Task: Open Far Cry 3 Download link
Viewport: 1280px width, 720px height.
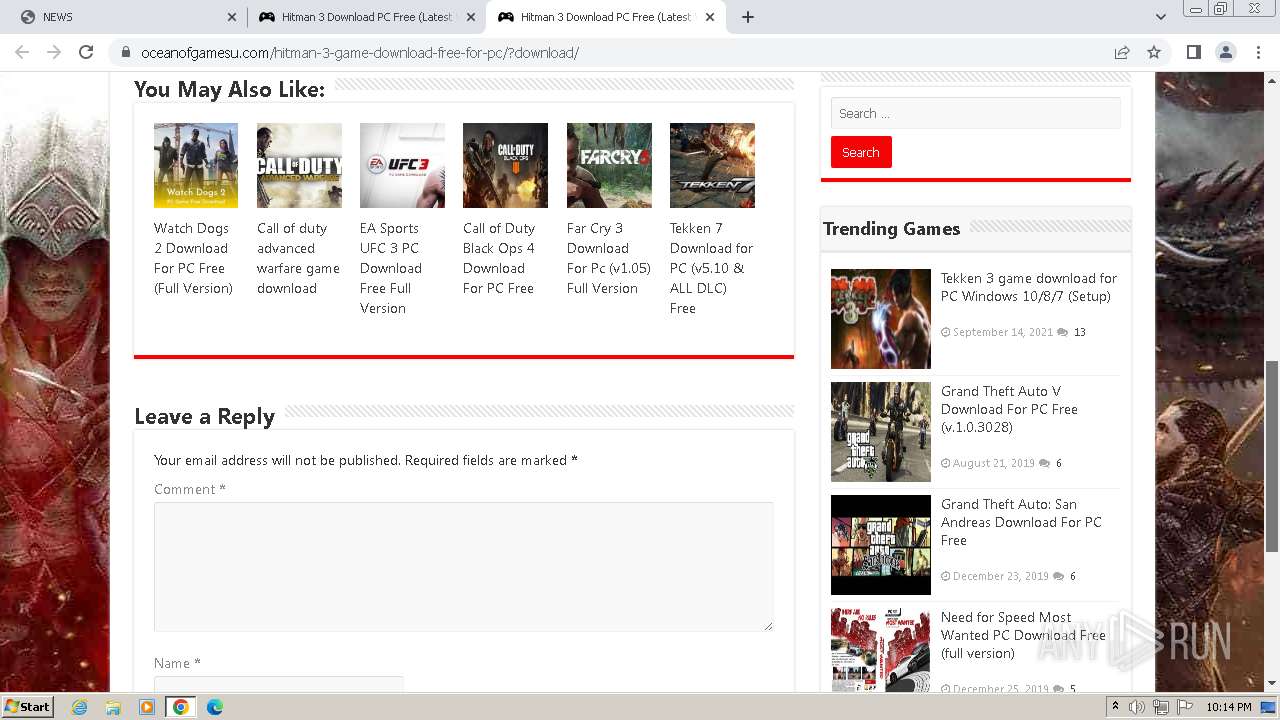Action: pos(609,258)
